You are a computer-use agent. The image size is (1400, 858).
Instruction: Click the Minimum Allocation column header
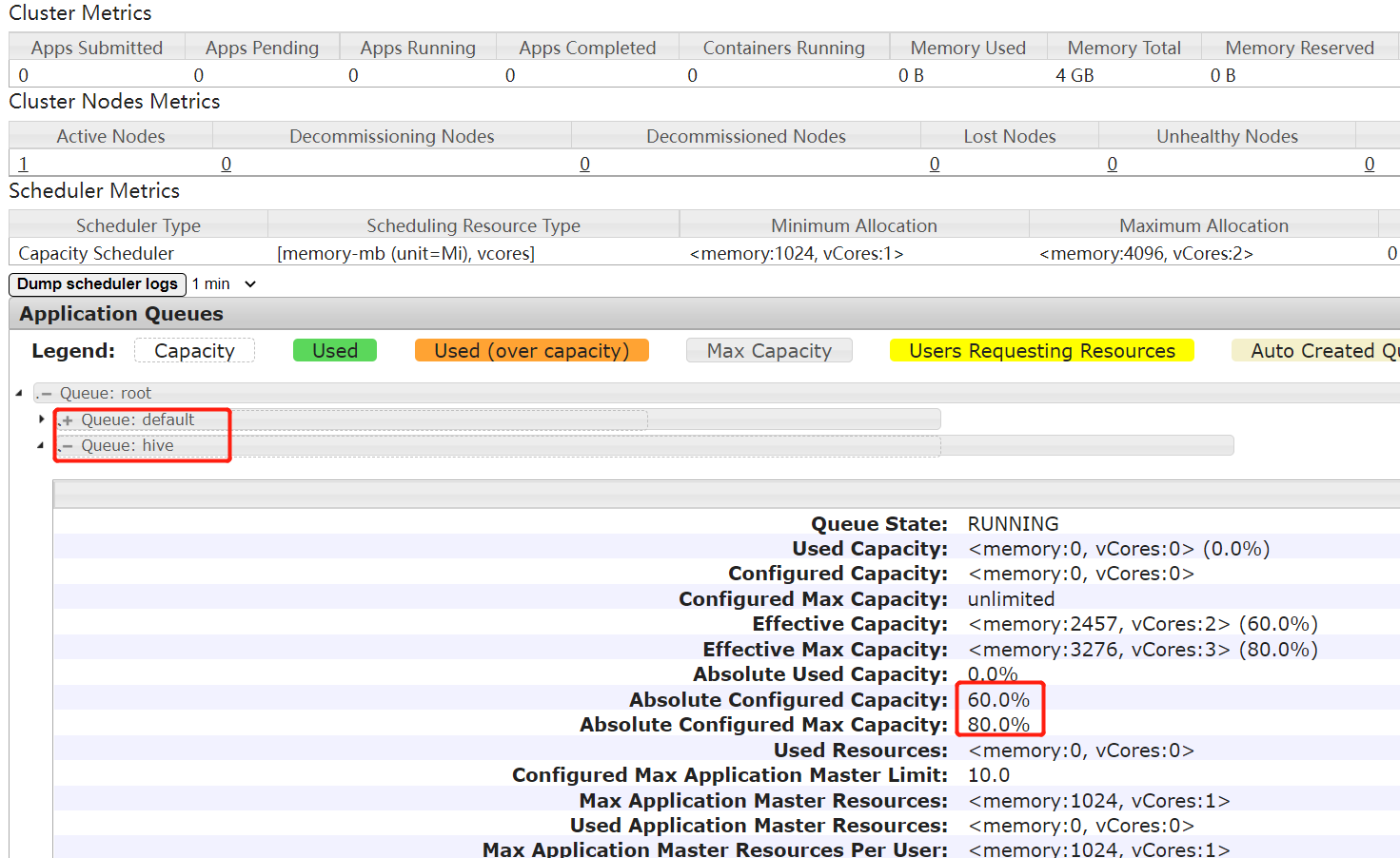coord(854,225)
